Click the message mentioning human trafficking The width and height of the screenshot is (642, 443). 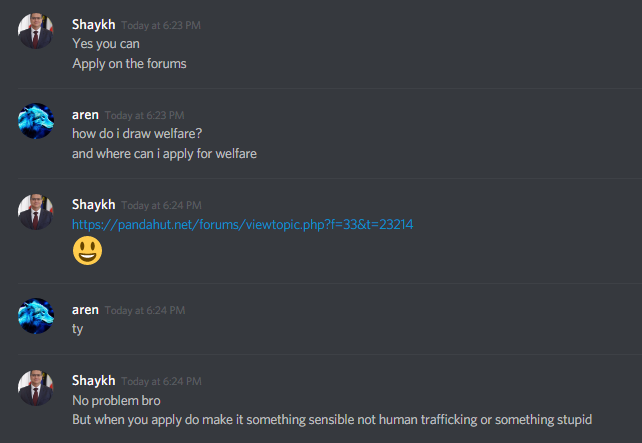(x=332, y=420)
